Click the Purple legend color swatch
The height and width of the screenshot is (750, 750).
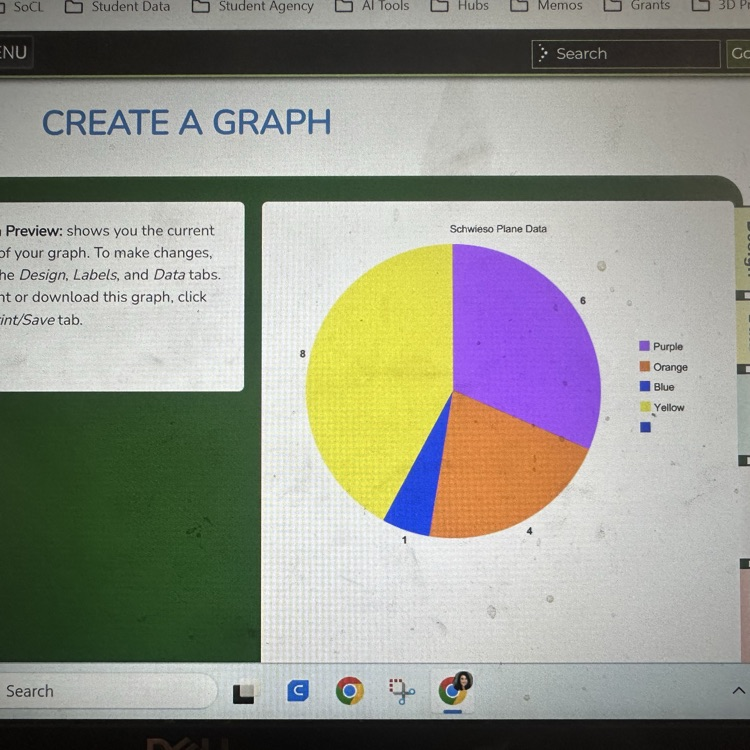(645, 346)
